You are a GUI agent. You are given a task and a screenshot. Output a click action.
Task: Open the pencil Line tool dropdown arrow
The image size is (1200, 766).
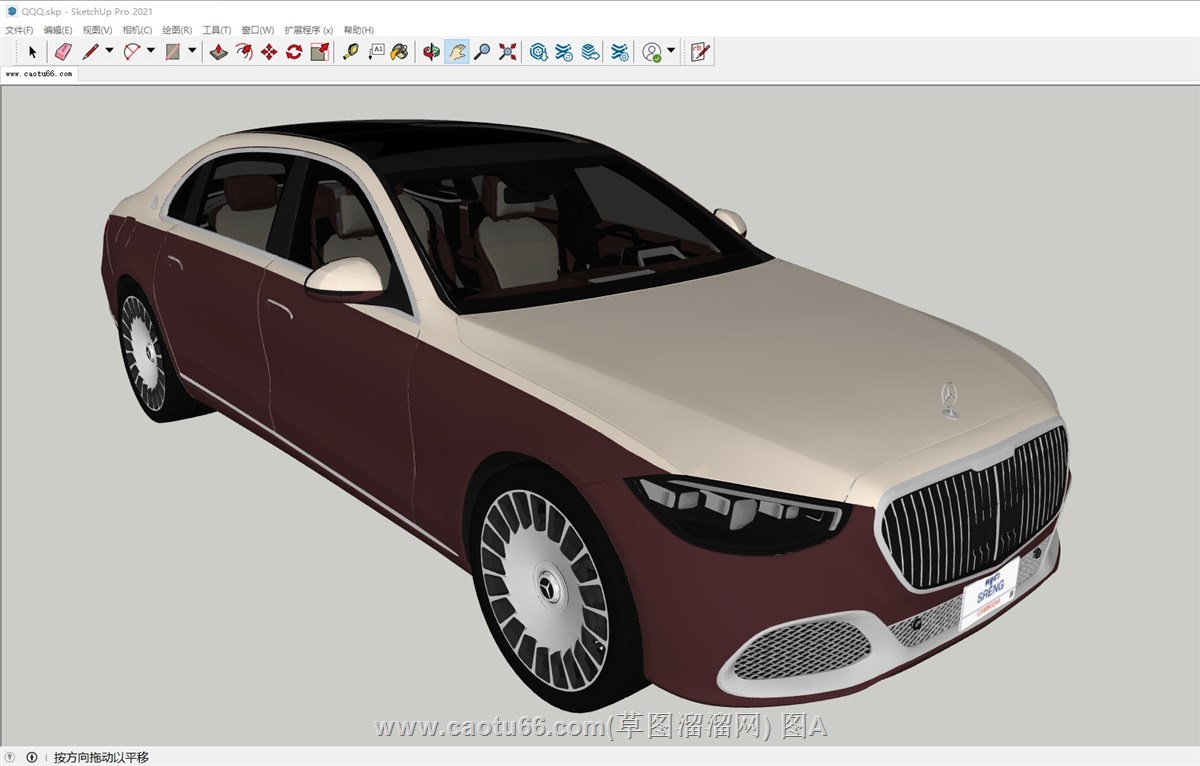pos(109,52)
